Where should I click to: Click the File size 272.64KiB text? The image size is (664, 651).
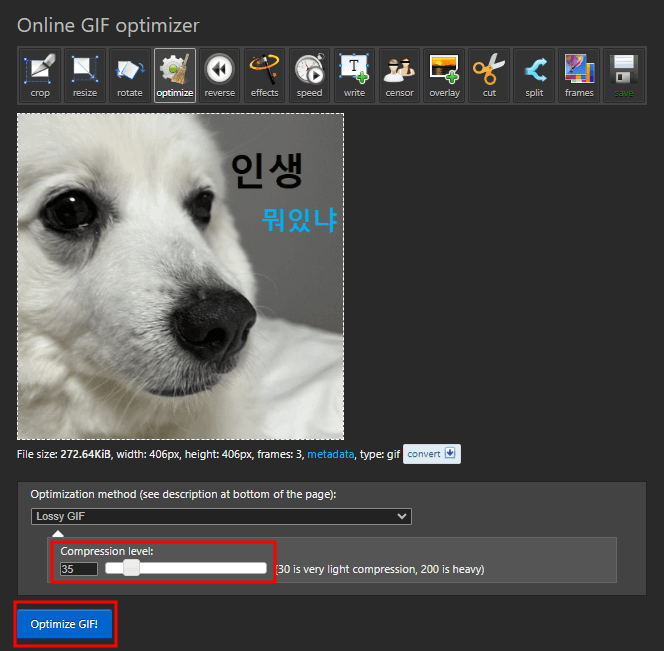[x=64, y=454]
